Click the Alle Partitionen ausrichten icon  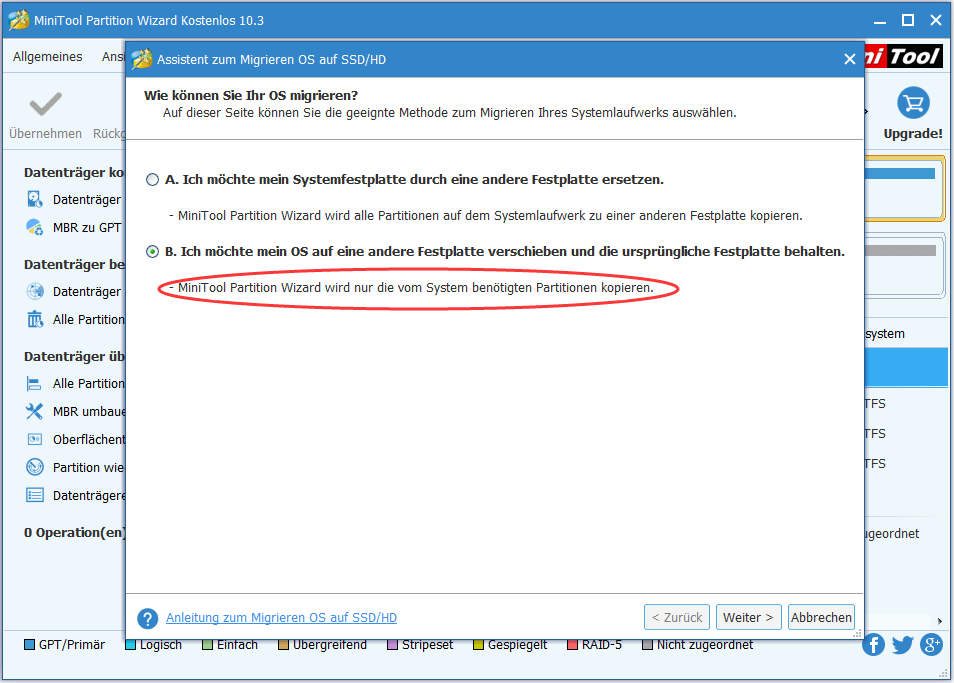point(35,384)
